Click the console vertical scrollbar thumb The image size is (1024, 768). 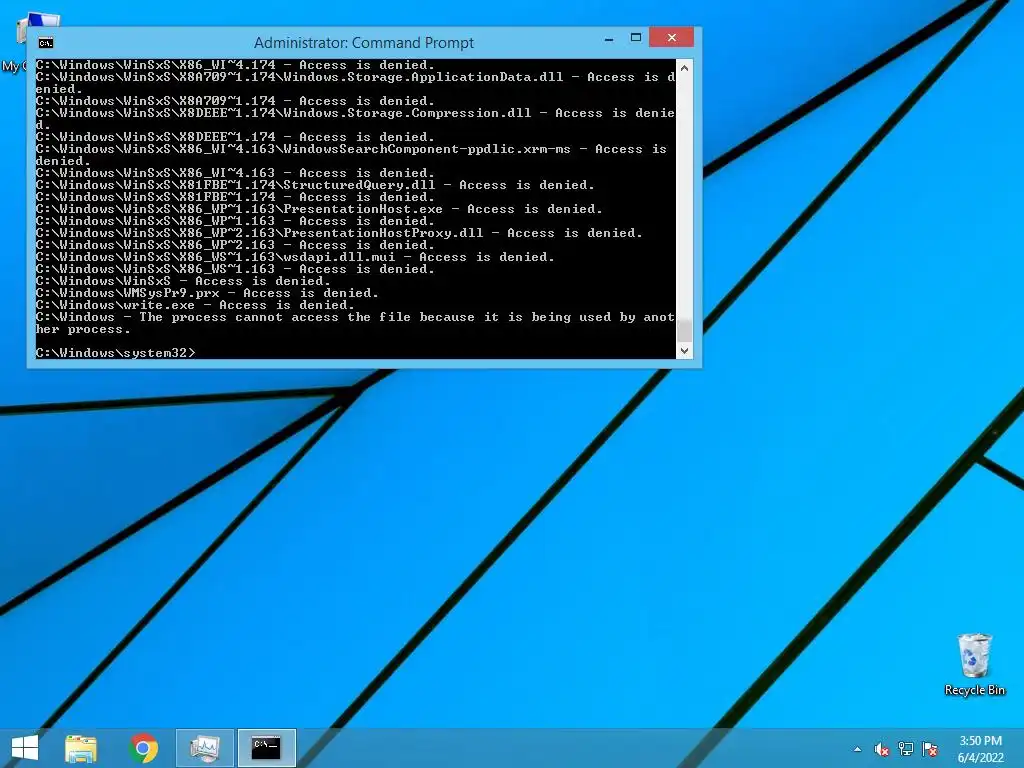click(x=684, y=329)
